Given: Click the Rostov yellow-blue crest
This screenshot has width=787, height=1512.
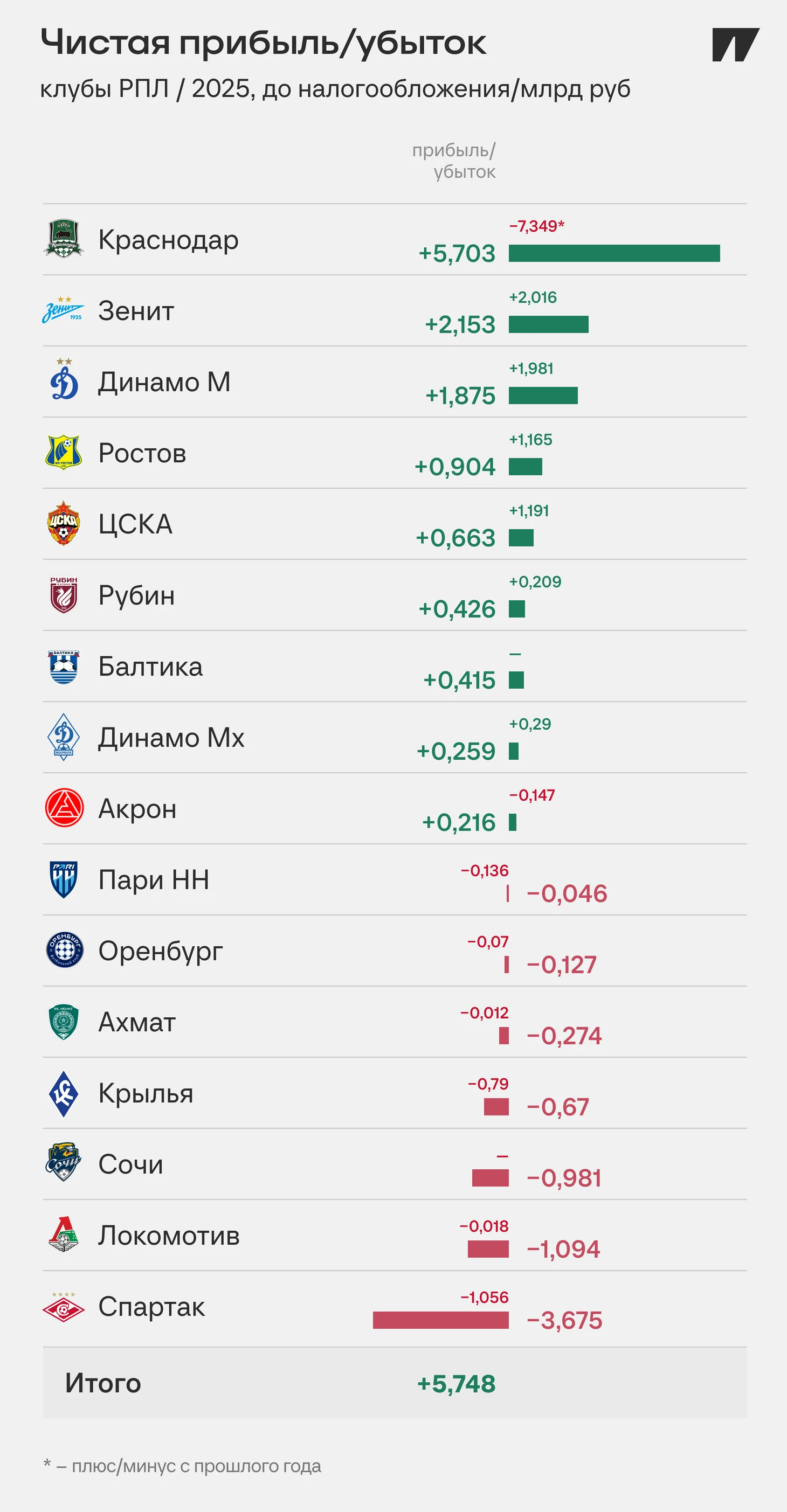Looking at the screenshot, I should [64, 452].
